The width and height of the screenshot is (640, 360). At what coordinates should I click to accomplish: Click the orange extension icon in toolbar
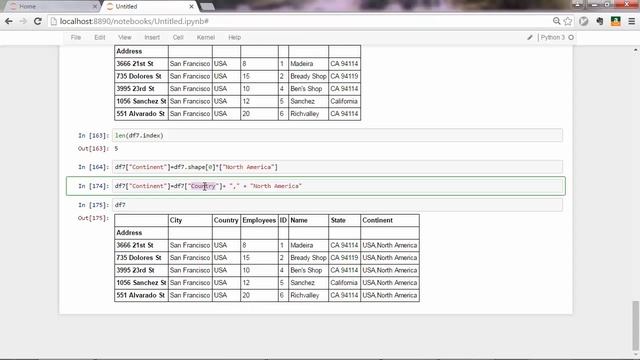pos(616,21)
